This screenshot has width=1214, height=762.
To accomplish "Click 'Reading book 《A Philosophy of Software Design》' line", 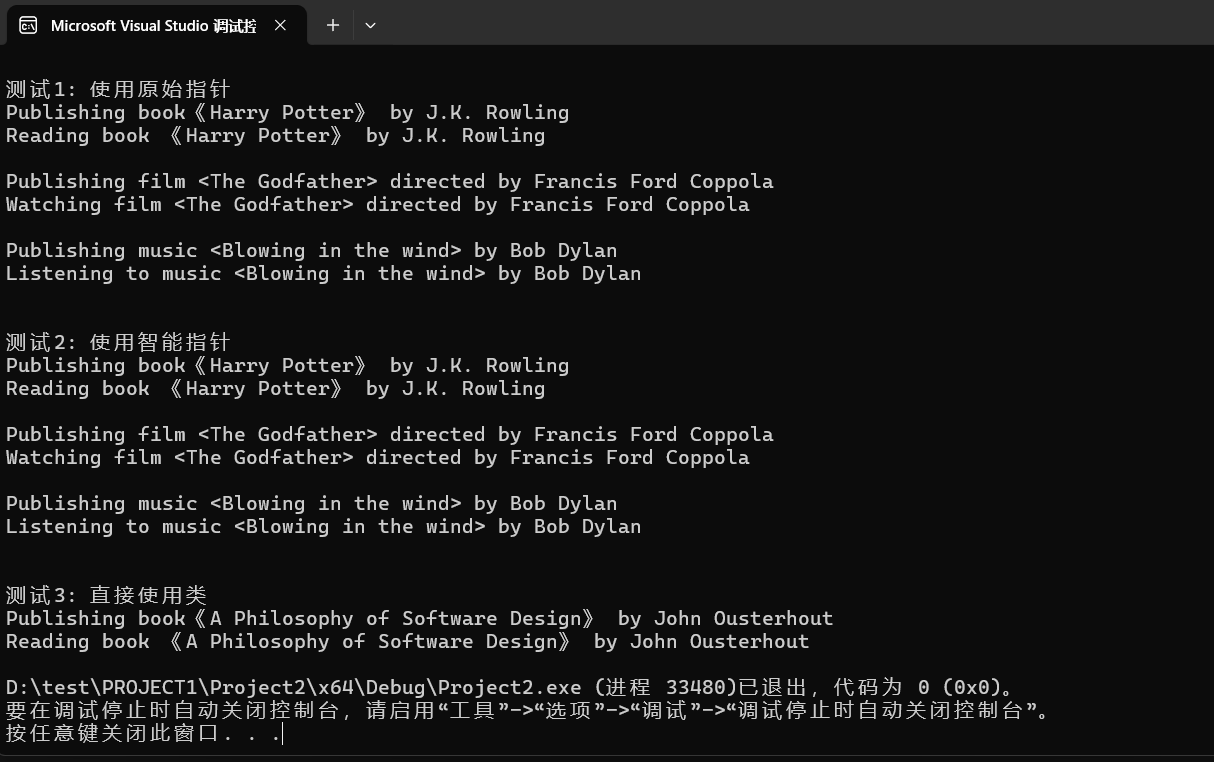I will 407,642.
